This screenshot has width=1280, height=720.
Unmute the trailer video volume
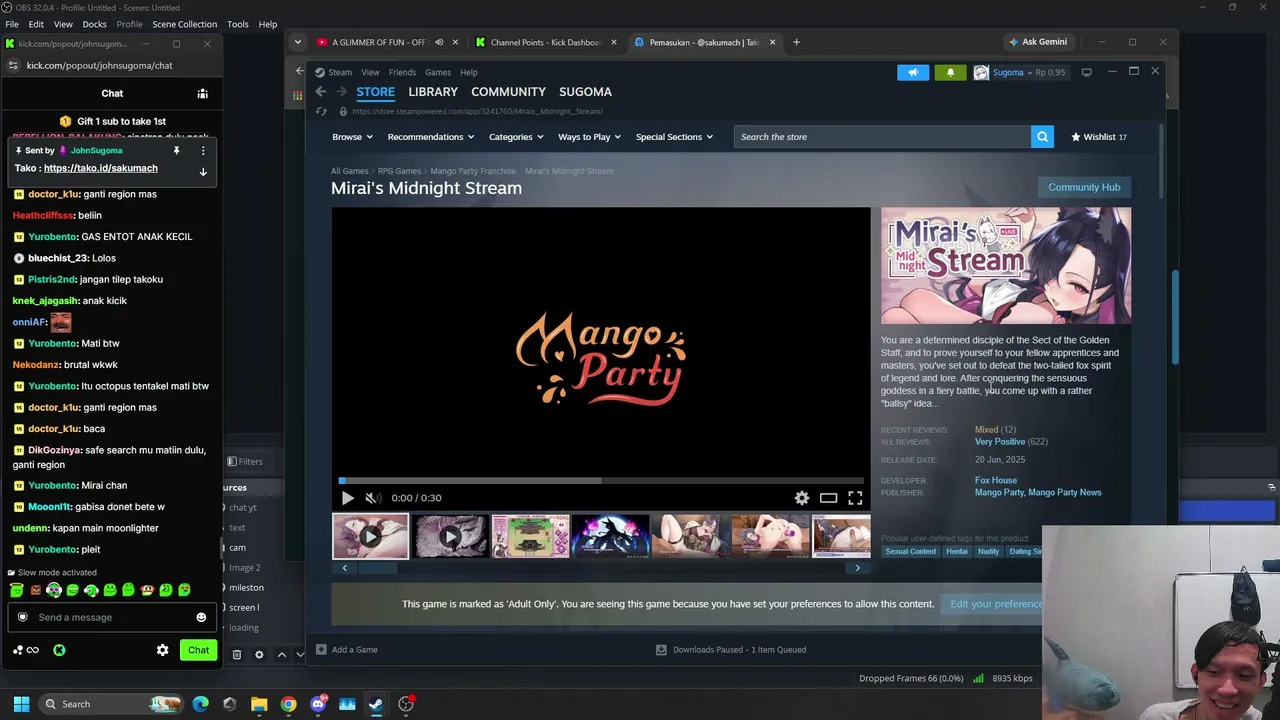coord(372,498)
